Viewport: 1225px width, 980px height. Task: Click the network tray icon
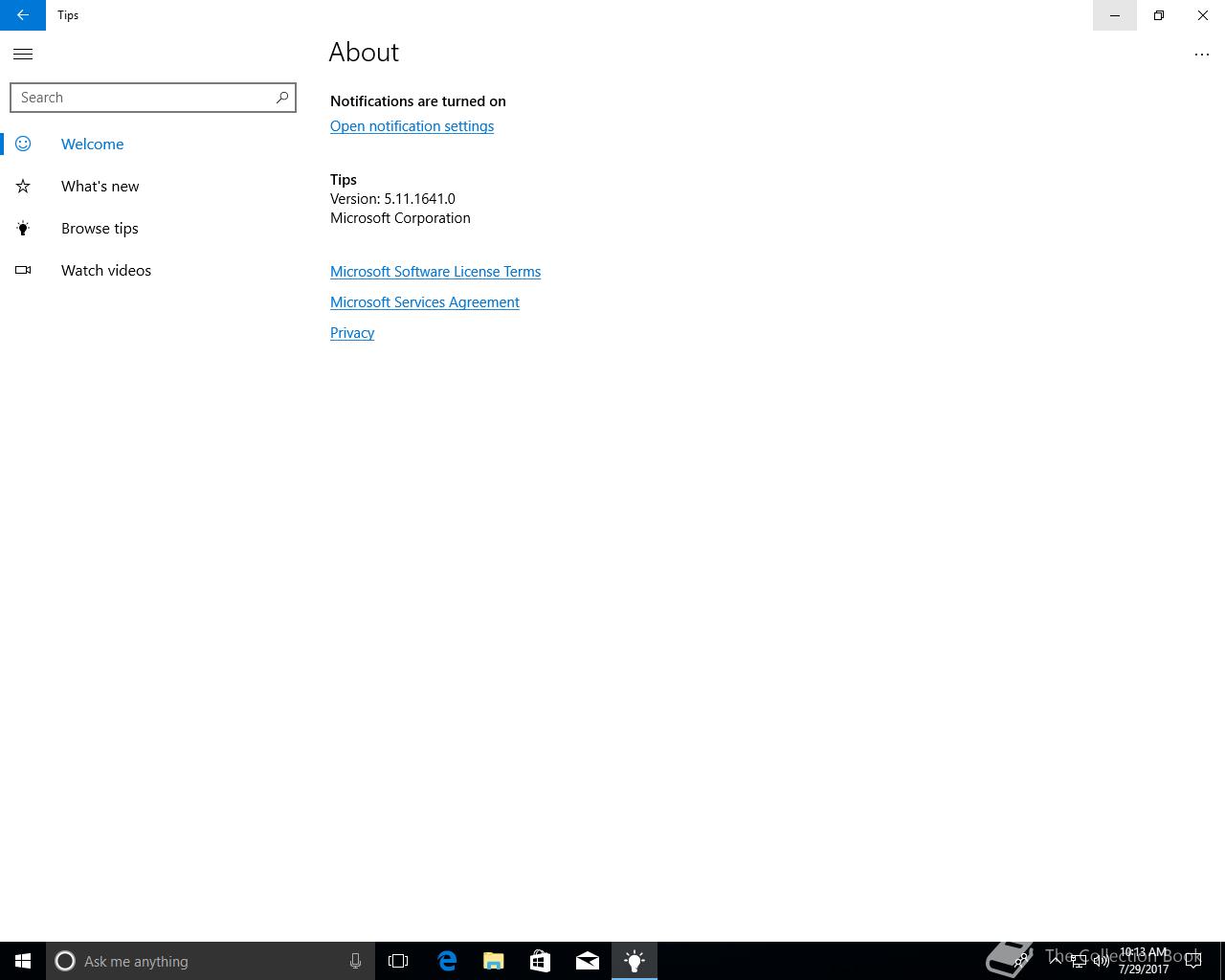pos(1079,961)
